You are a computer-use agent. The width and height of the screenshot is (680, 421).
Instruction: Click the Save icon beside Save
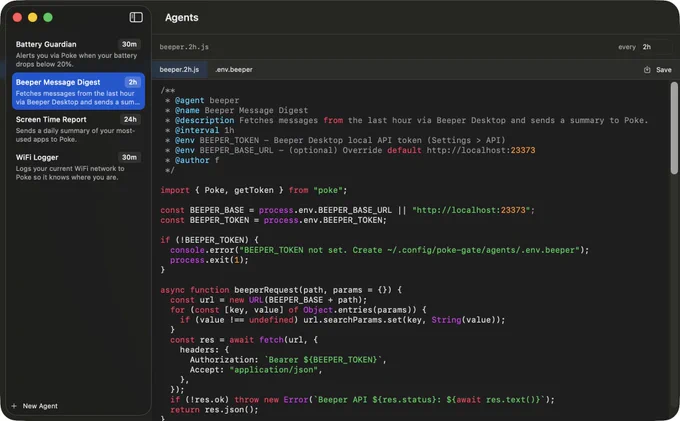[x=647, y=70]
